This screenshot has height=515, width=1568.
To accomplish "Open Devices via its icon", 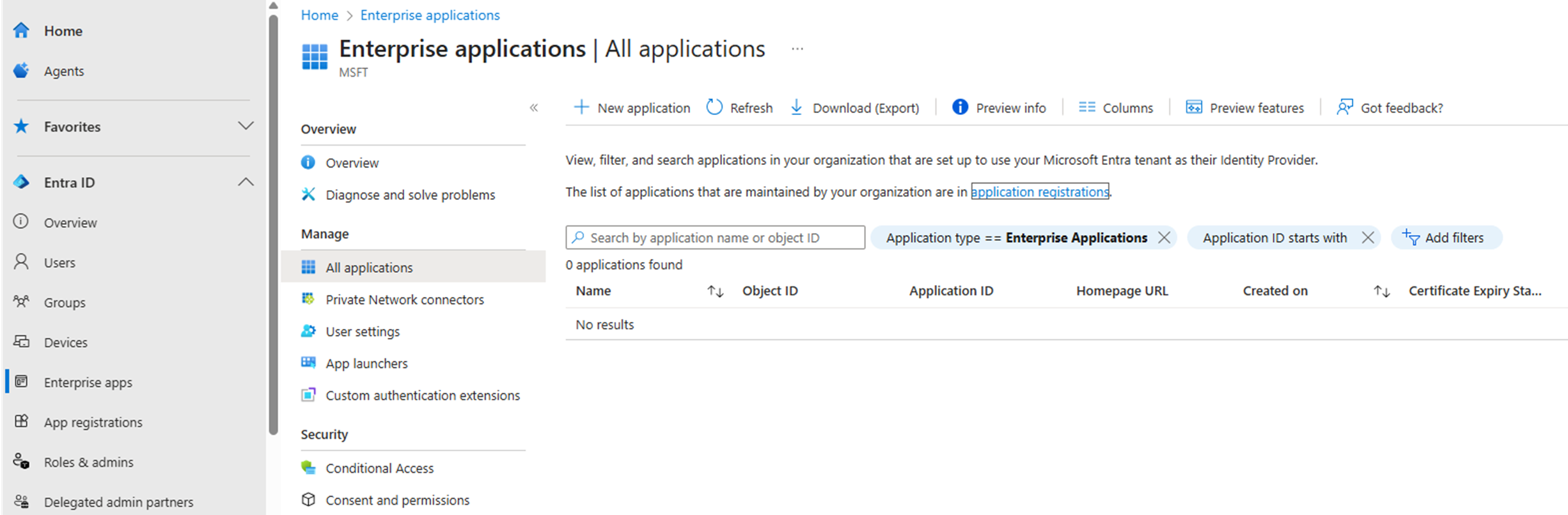I will pyautogui.click(x=21, y=342).
